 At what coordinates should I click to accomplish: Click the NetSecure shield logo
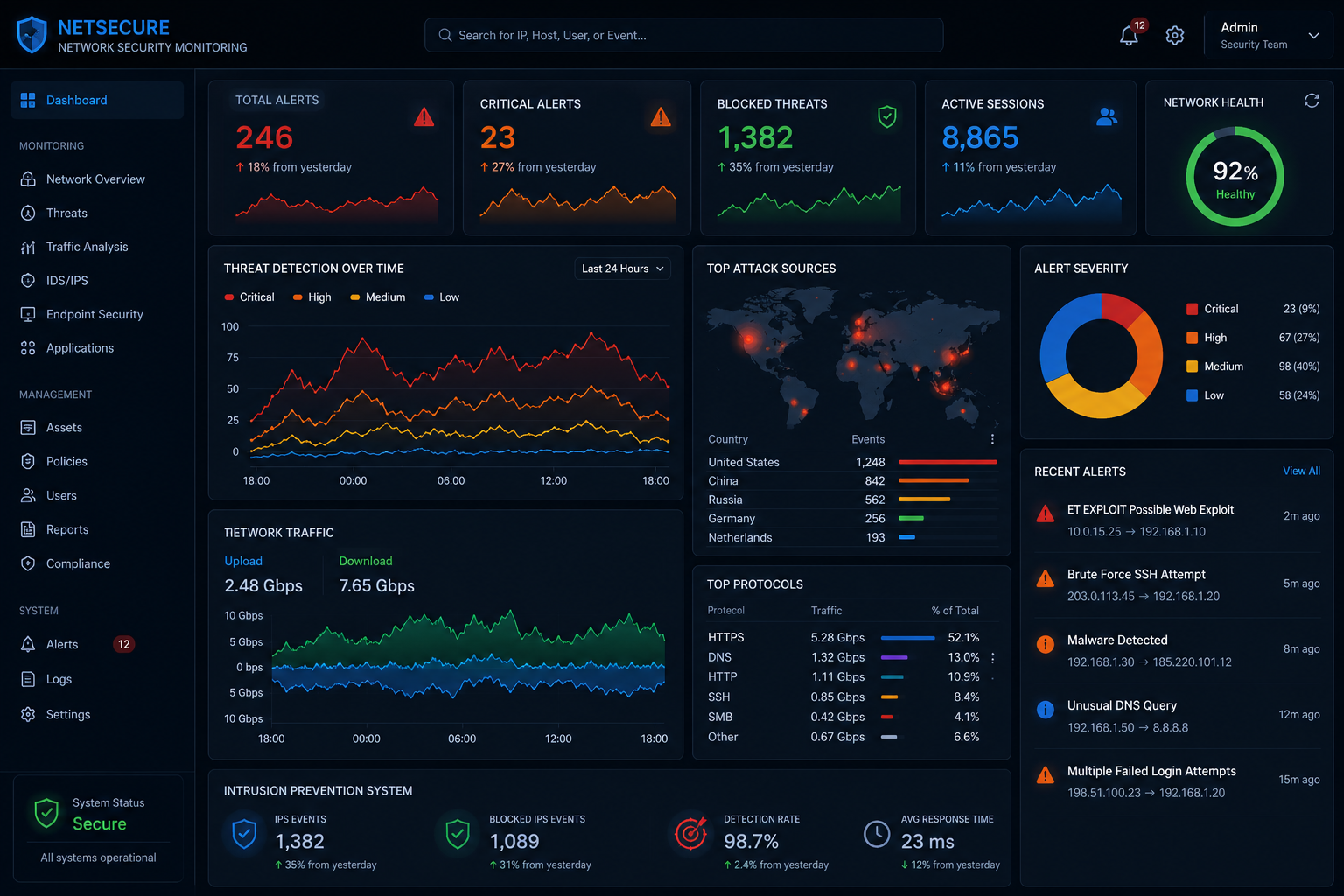[31, 35]
